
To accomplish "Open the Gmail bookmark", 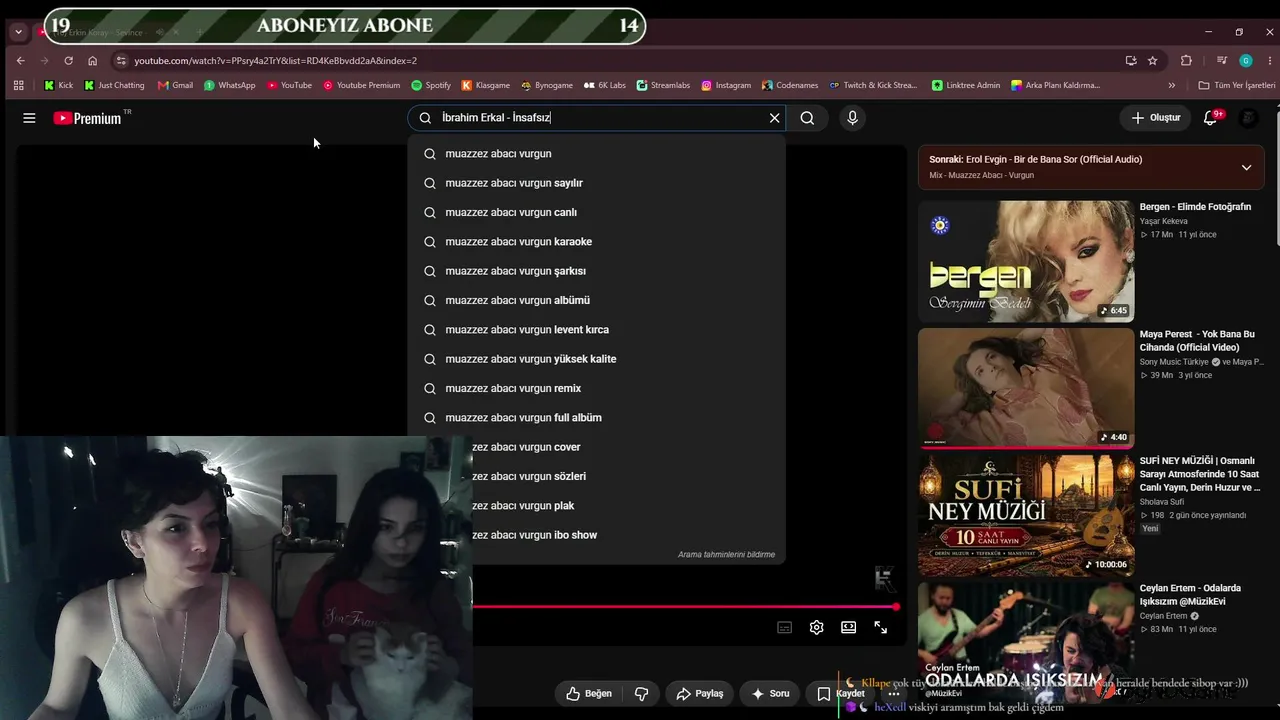I will click(x=175, y=86).
